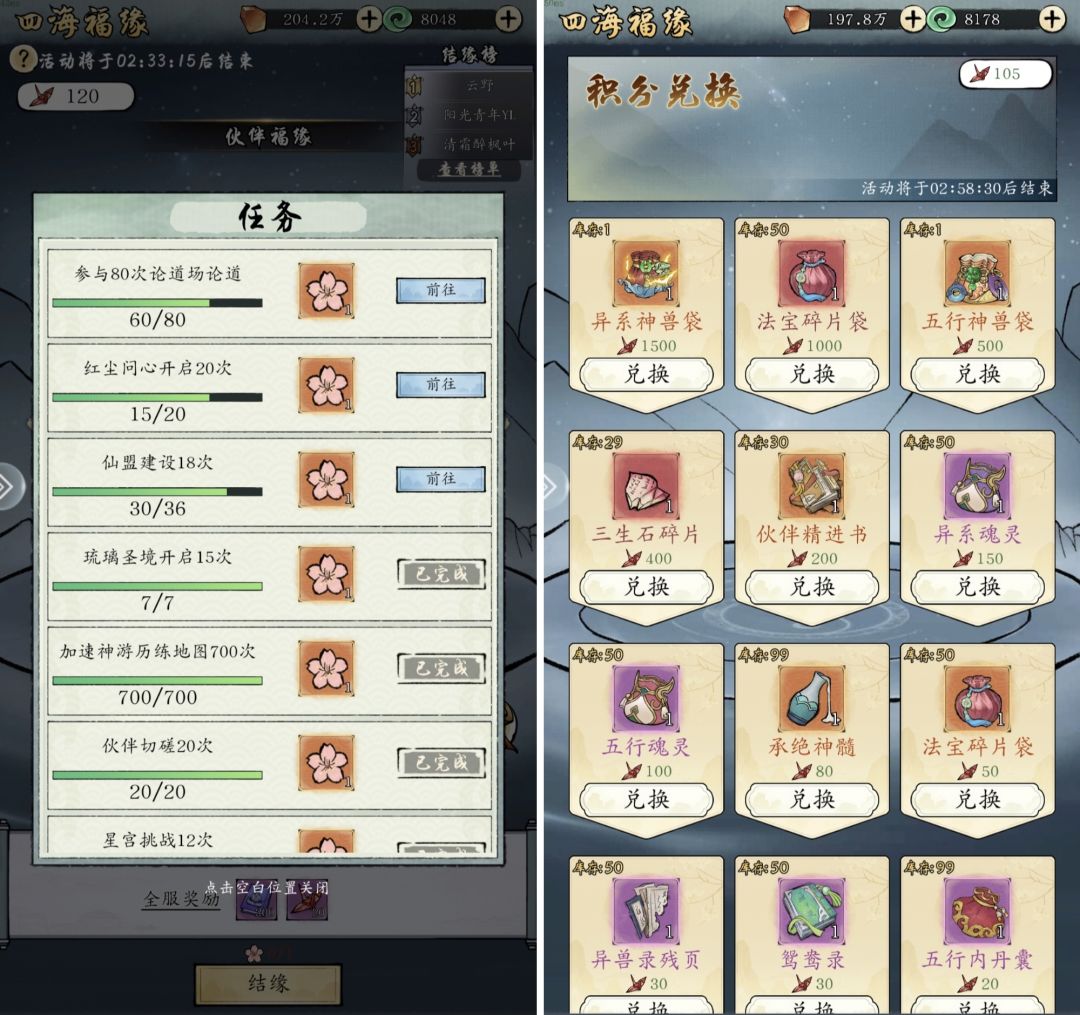Click the 60/80 progress bar
Viewport: 1080px width, 1015px height.
pos(157,303)
